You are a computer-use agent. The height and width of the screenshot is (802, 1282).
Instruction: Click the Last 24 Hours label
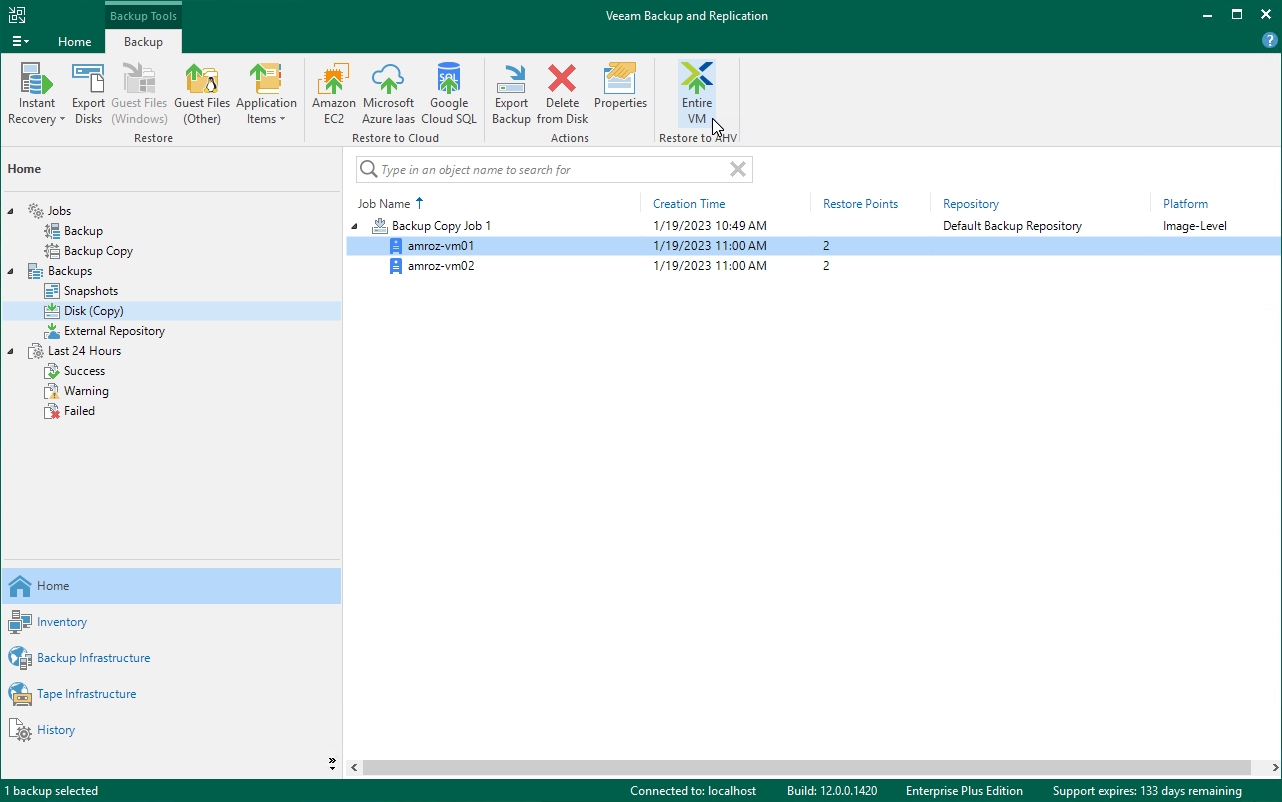pyautogui.click(x=84, y=351)
